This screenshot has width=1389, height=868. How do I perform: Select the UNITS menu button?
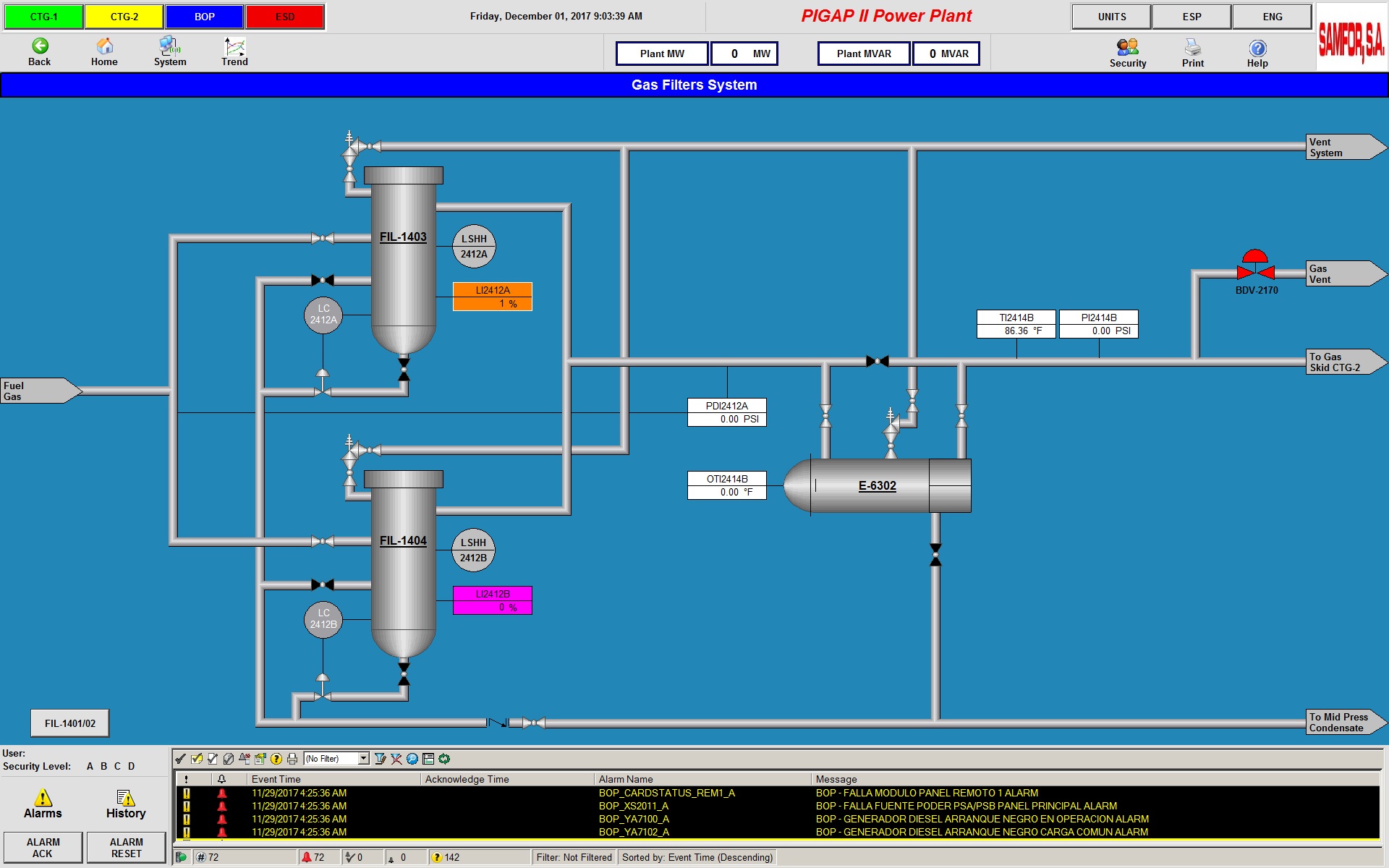(1112, 17)
